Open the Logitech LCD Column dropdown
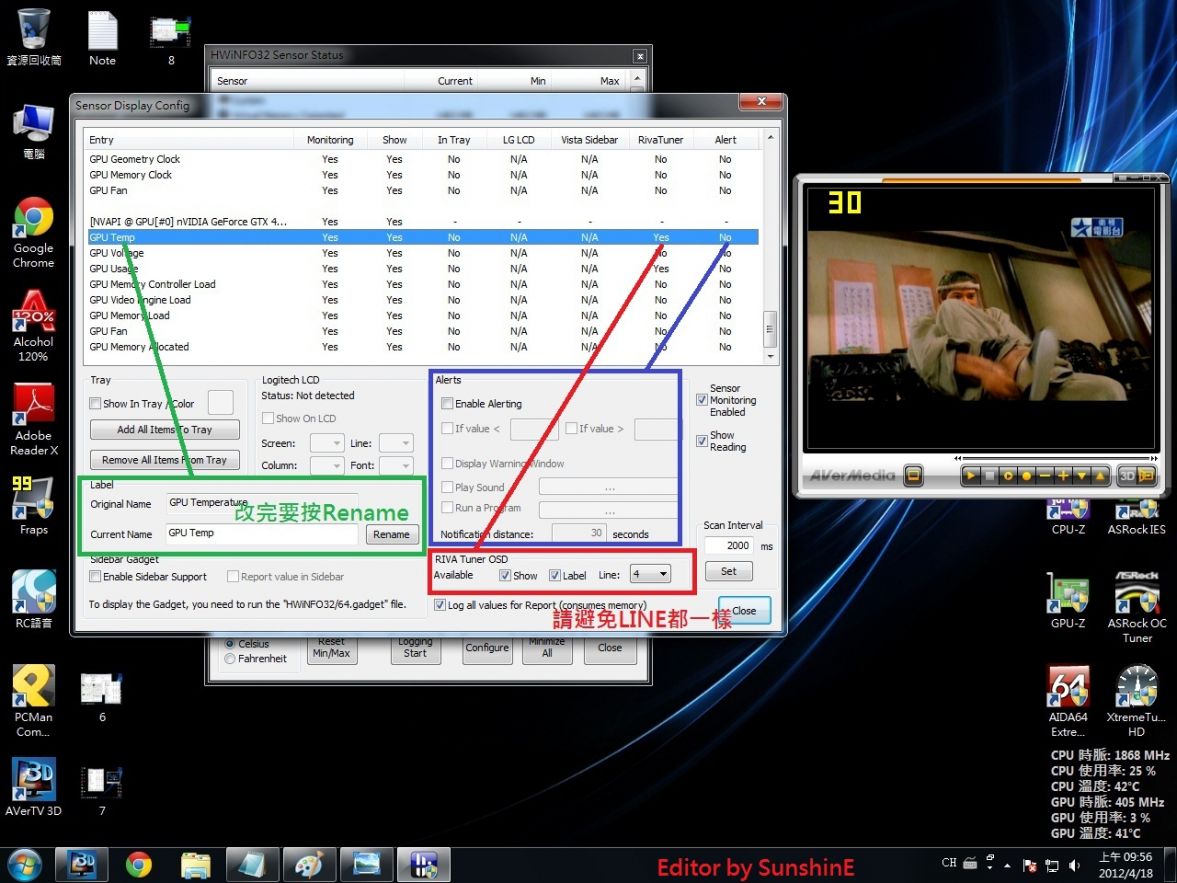The width and height of the screenshot is (1177, 883). pos(327,466)
